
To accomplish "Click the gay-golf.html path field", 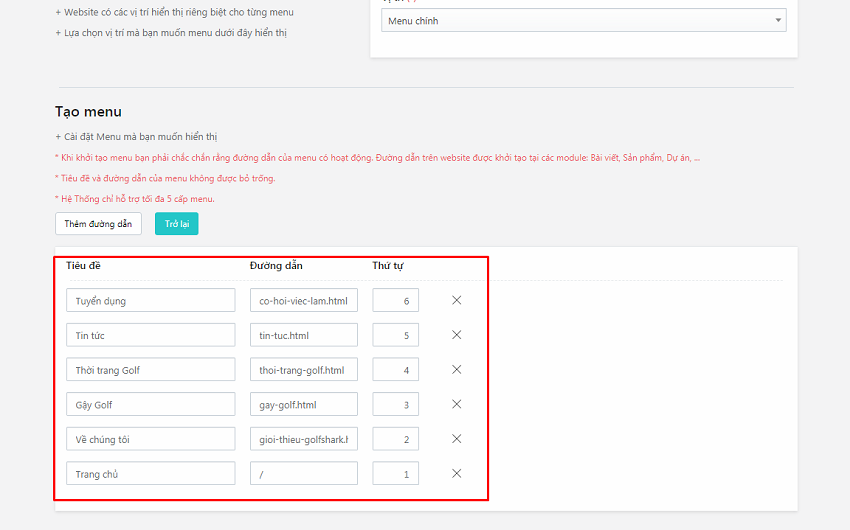I will click(x=303, y=405).
